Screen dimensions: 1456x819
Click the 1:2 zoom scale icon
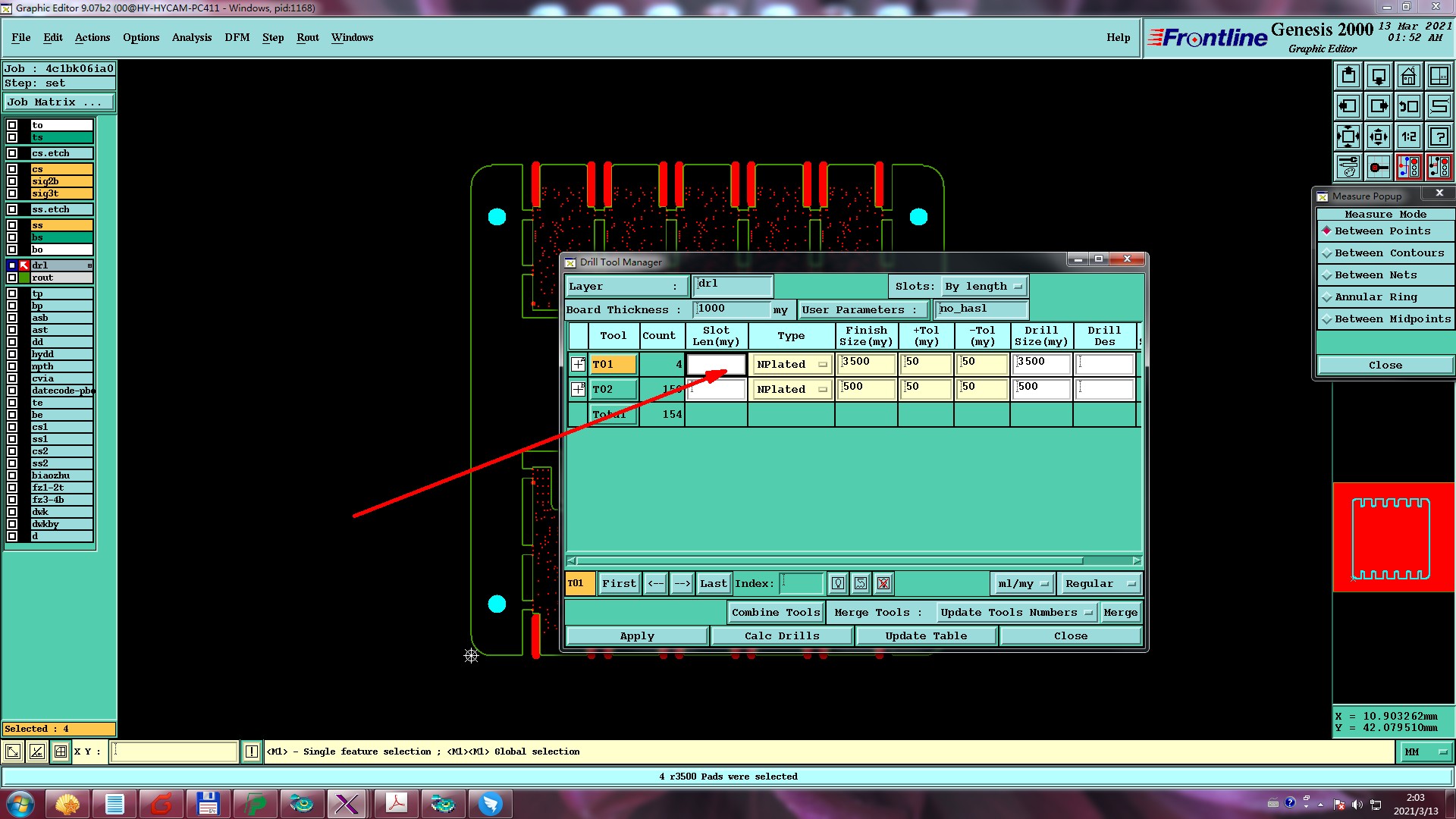(1408, 136)
